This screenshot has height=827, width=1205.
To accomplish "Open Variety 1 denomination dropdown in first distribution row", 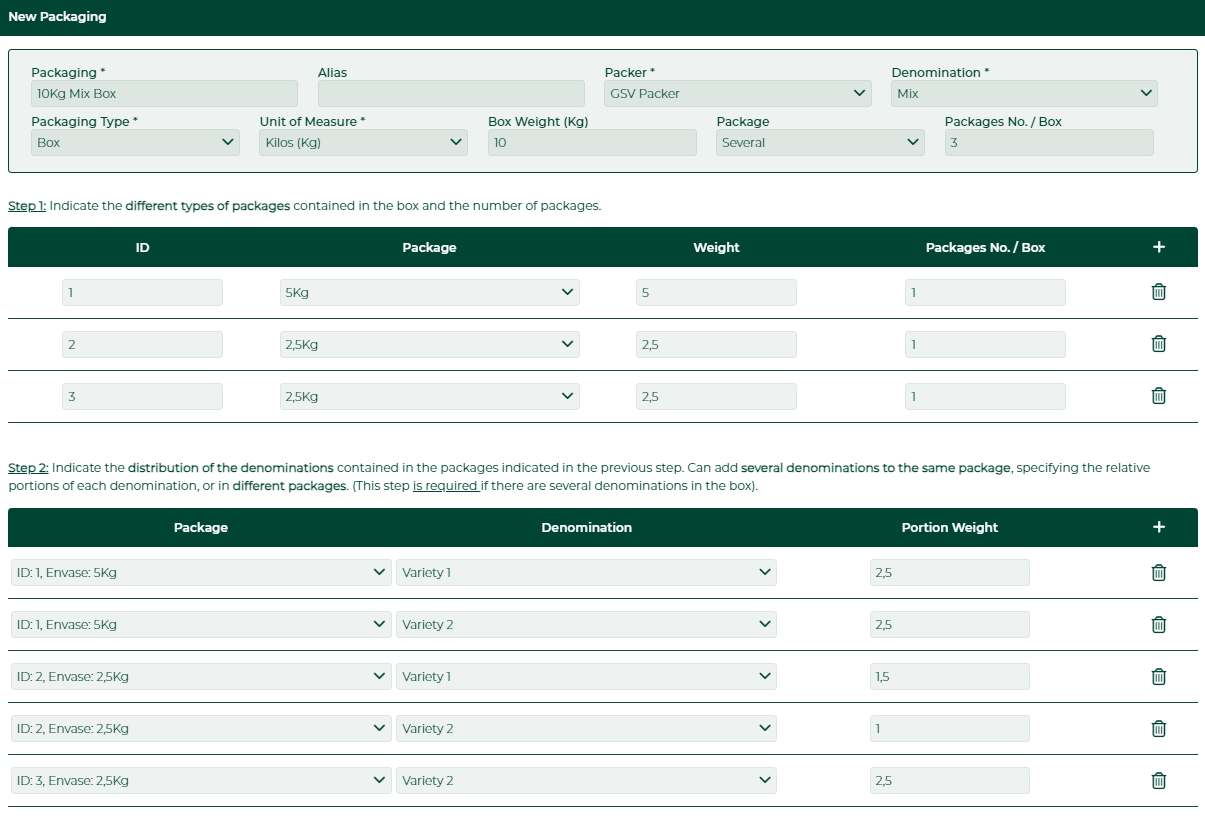I will coord(587,573).
